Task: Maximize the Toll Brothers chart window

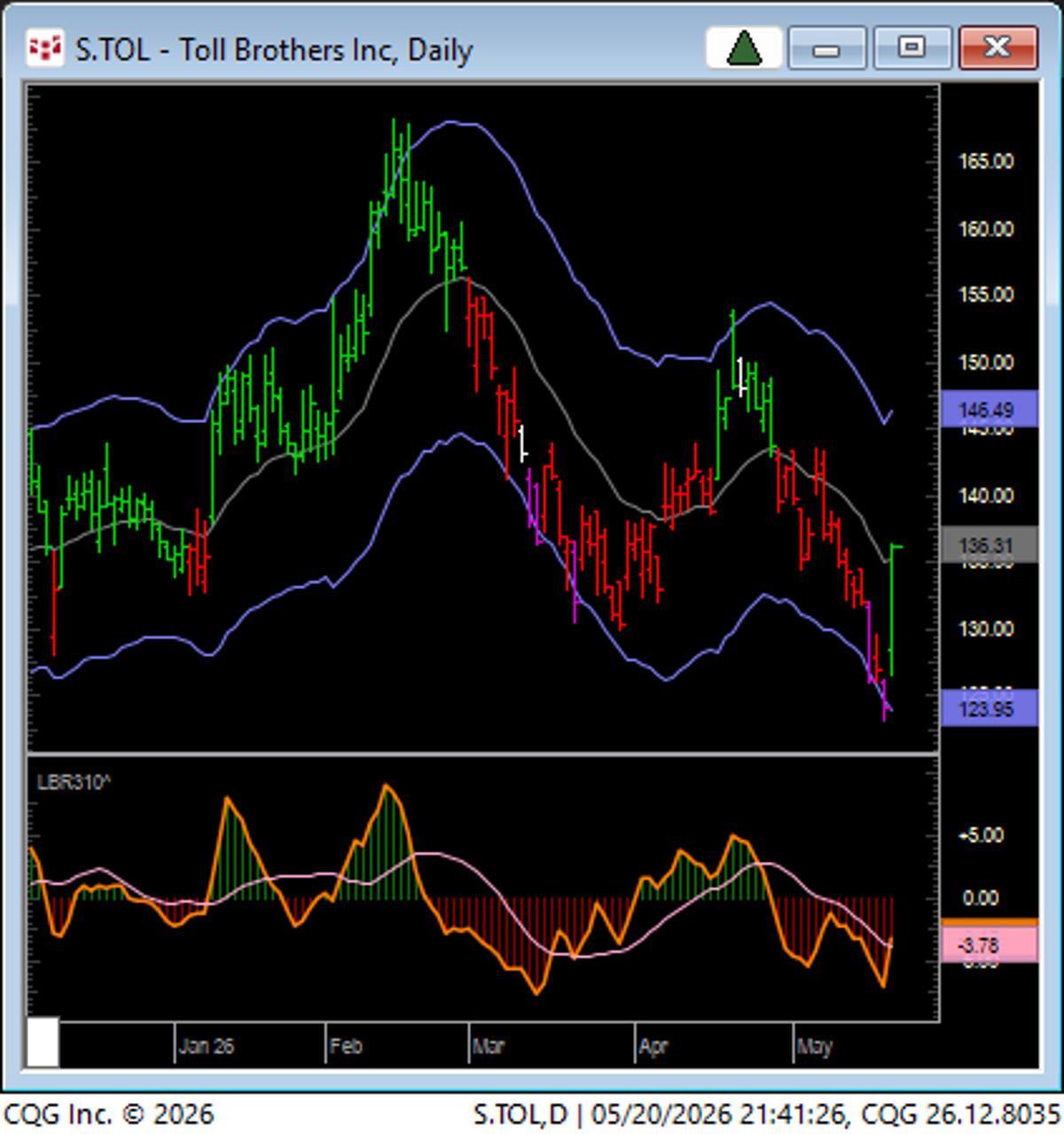Action: pyautogui.click(x=911, y=48)
